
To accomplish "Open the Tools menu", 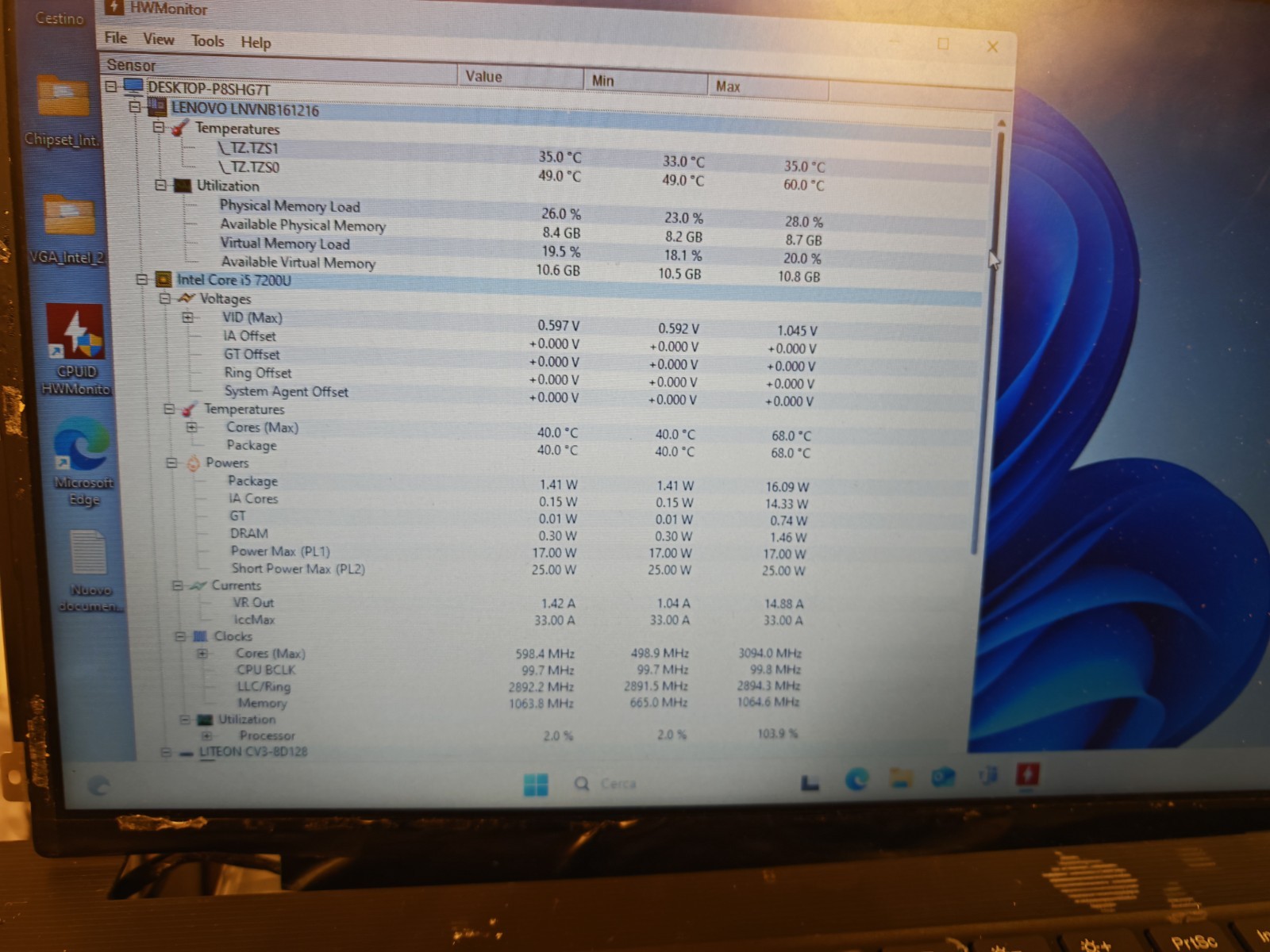I will tap(207, 40).
